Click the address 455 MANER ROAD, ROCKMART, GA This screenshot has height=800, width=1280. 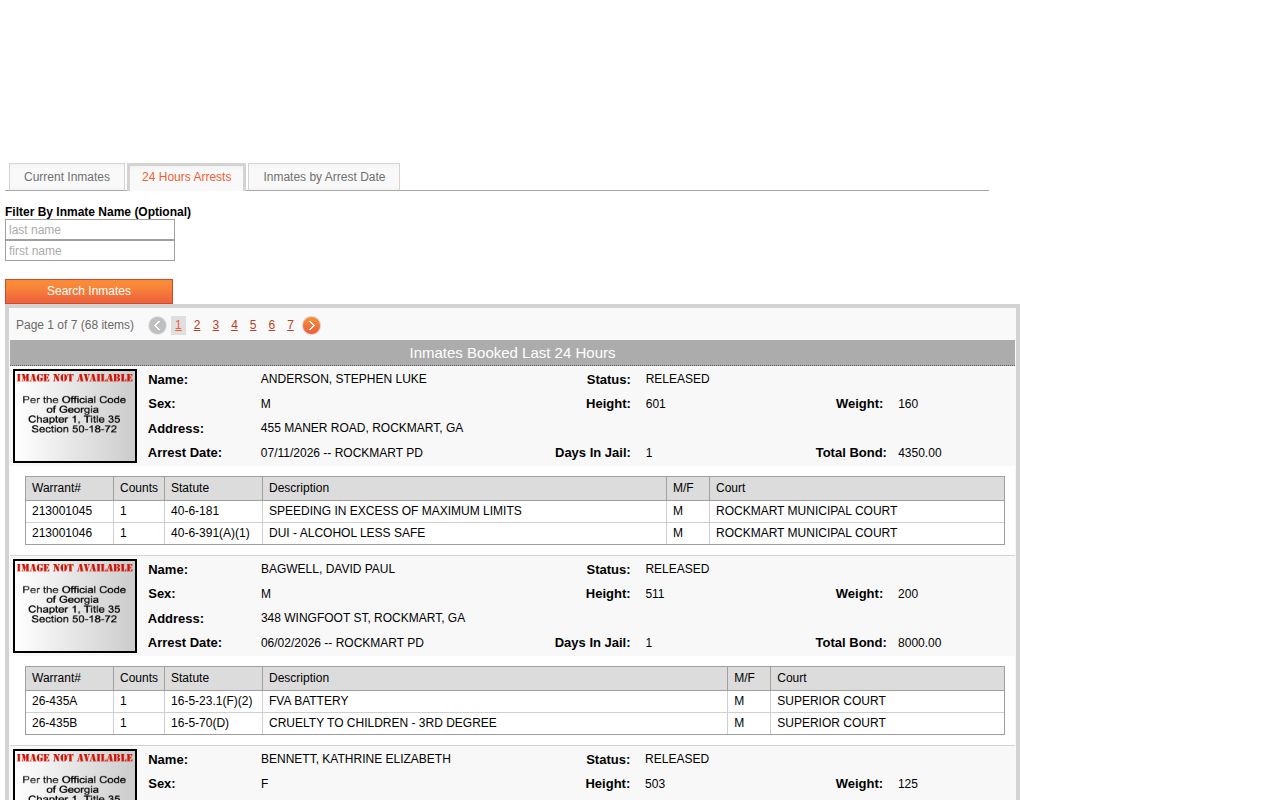coord(362,428)
